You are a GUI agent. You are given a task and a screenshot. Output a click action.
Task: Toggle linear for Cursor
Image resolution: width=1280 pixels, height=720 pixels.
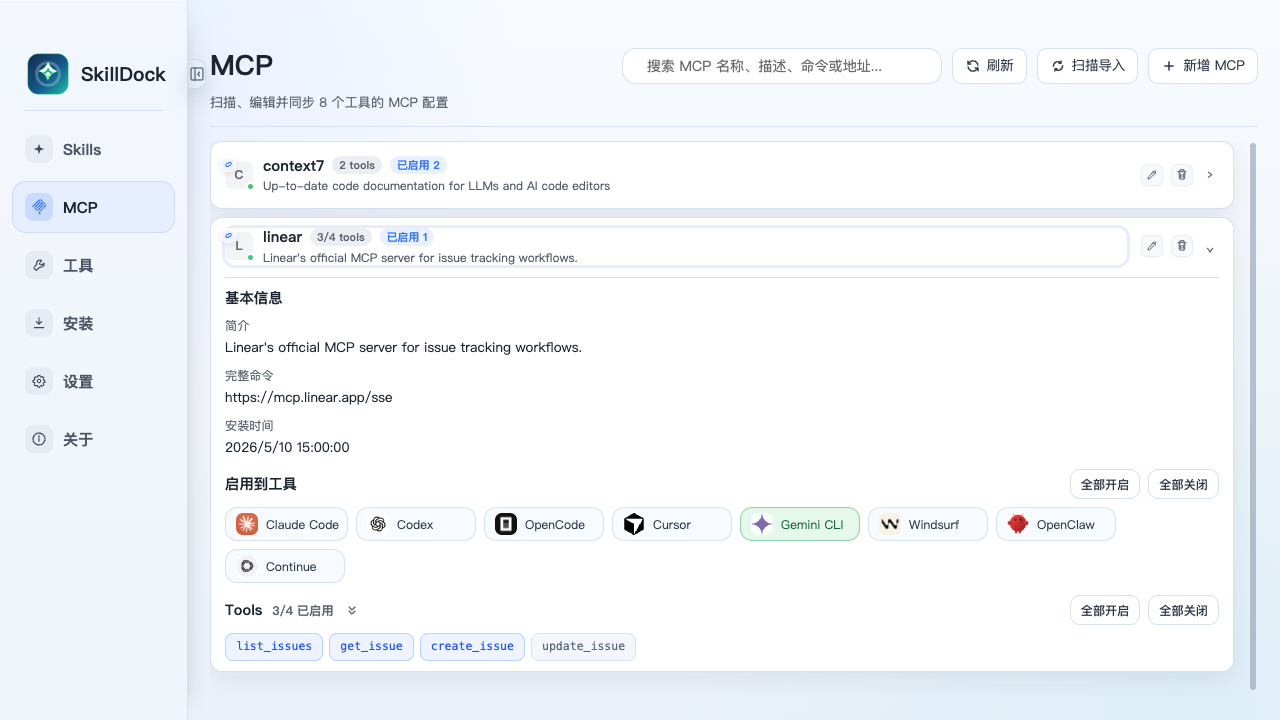coord(672,524)
